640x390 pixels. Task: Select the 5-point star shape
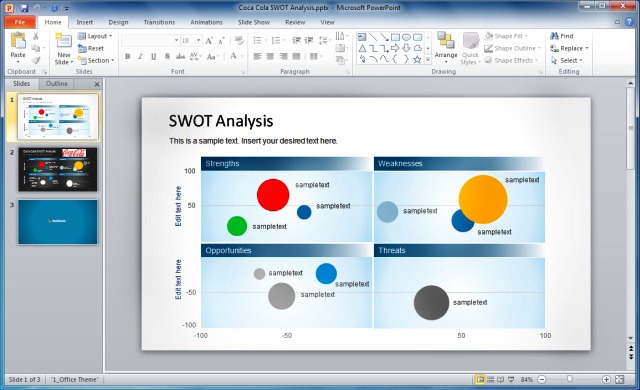point(417,60)
